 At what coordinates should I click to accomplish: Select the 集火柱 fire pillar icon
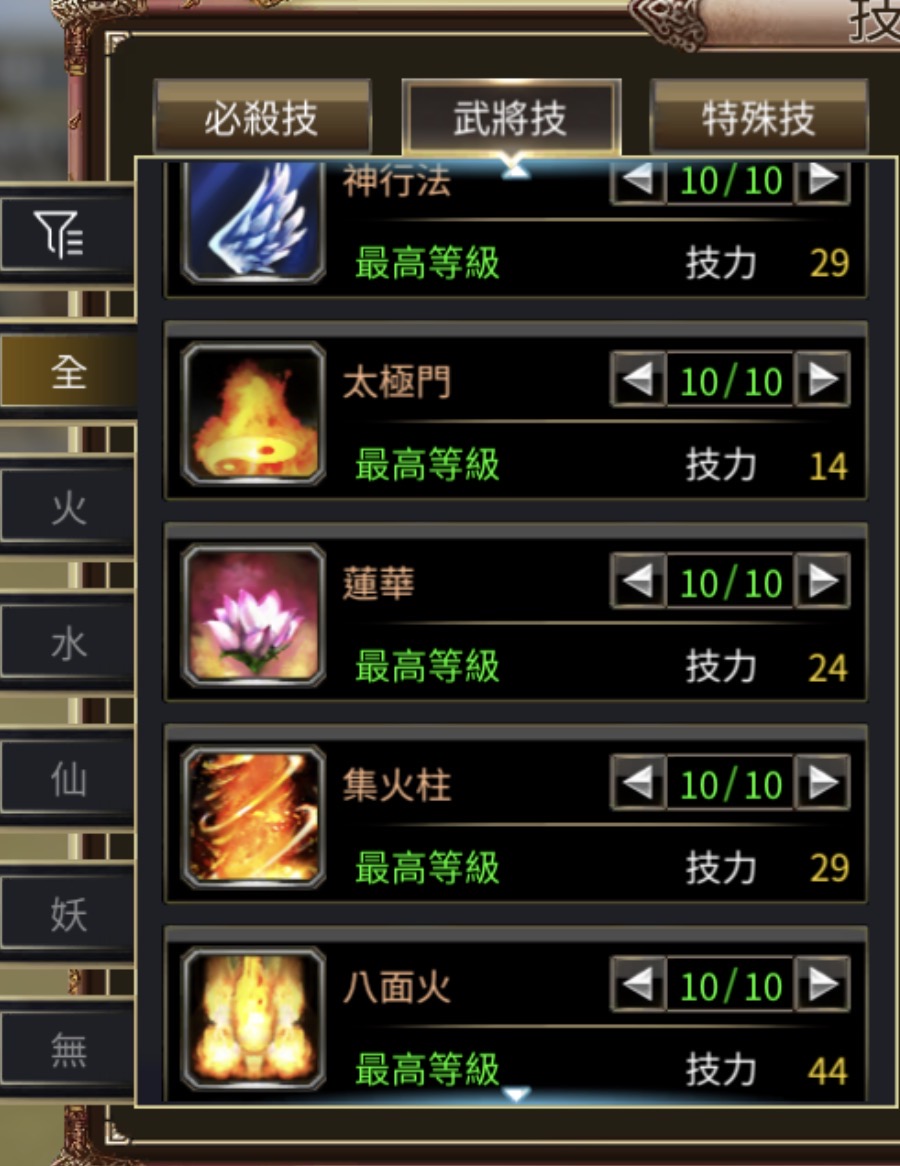coord(253,817)
